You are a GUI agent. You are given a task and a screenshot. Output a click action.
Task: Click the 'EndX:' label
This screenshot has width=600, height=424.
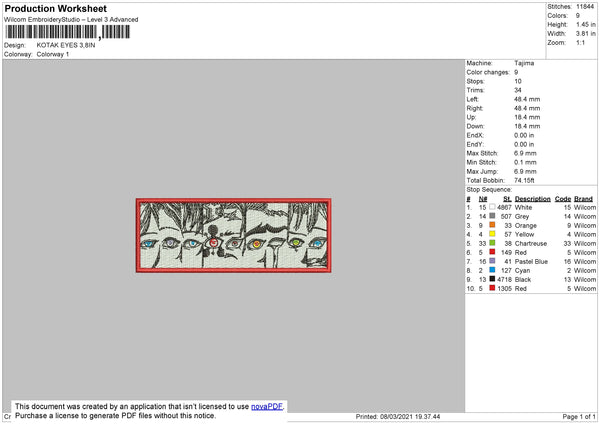click(x=475, y=135)
